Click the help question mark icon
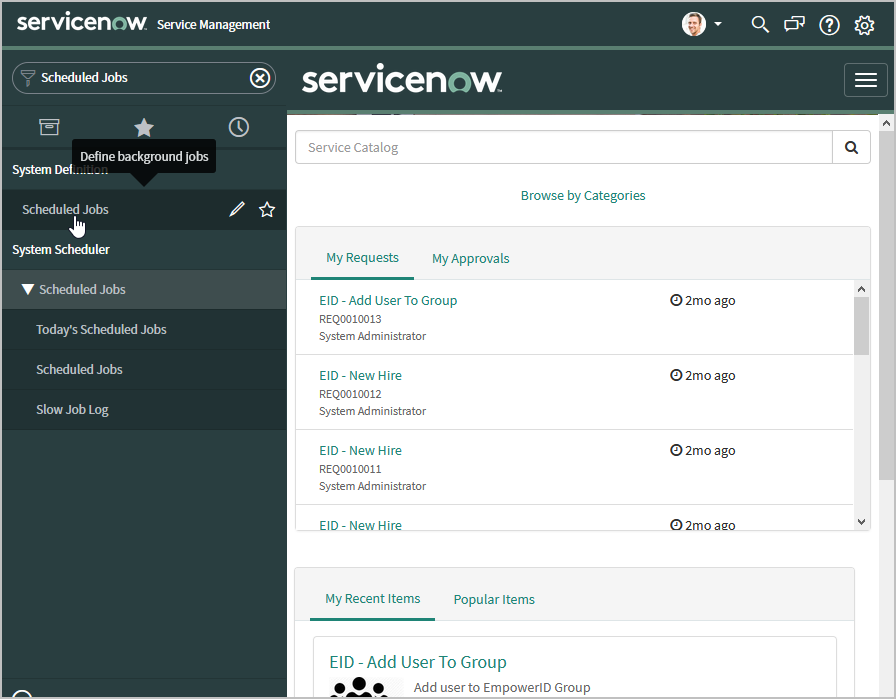 click(829, 25)
